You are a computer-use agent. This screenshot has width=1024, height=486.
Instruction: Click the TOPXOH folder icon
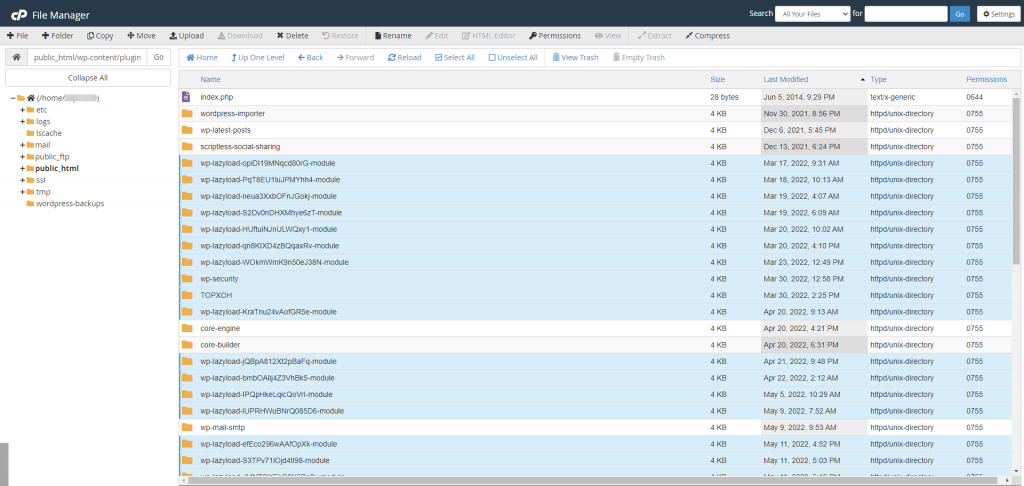187,295
